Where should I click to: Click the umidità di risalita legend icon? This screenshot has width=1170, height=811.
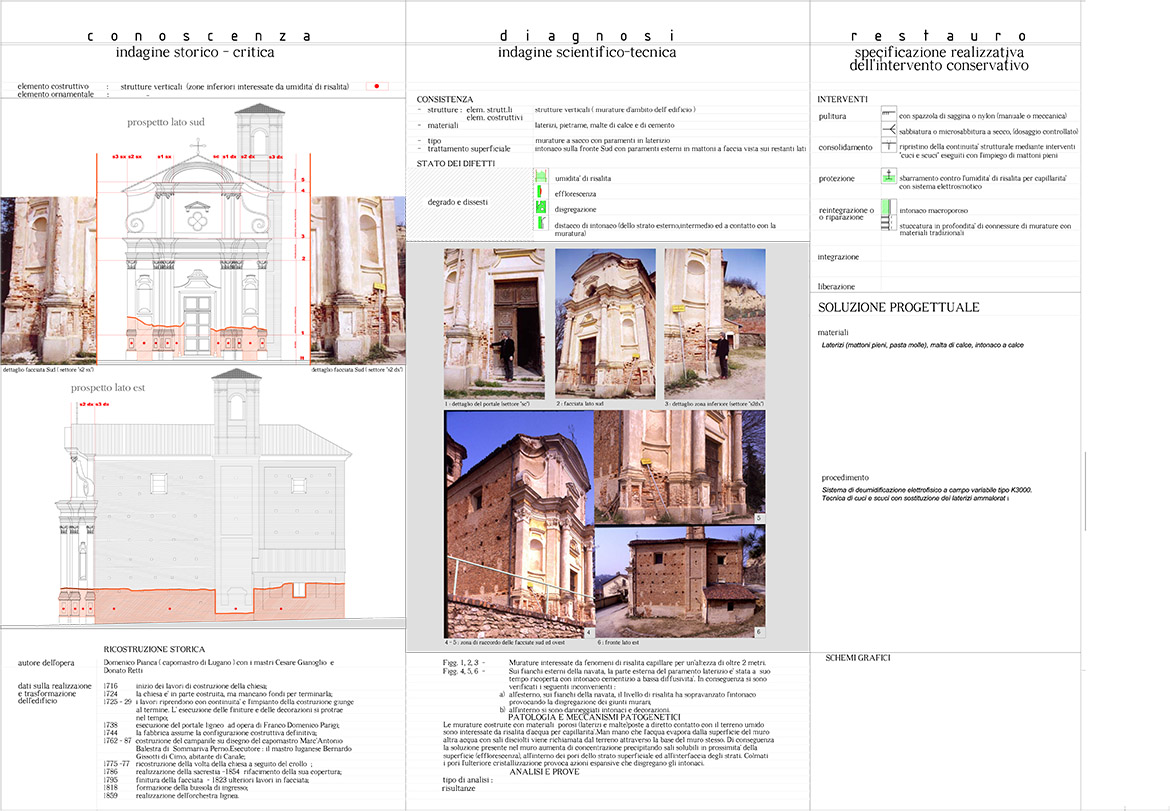tap(541, 176)
